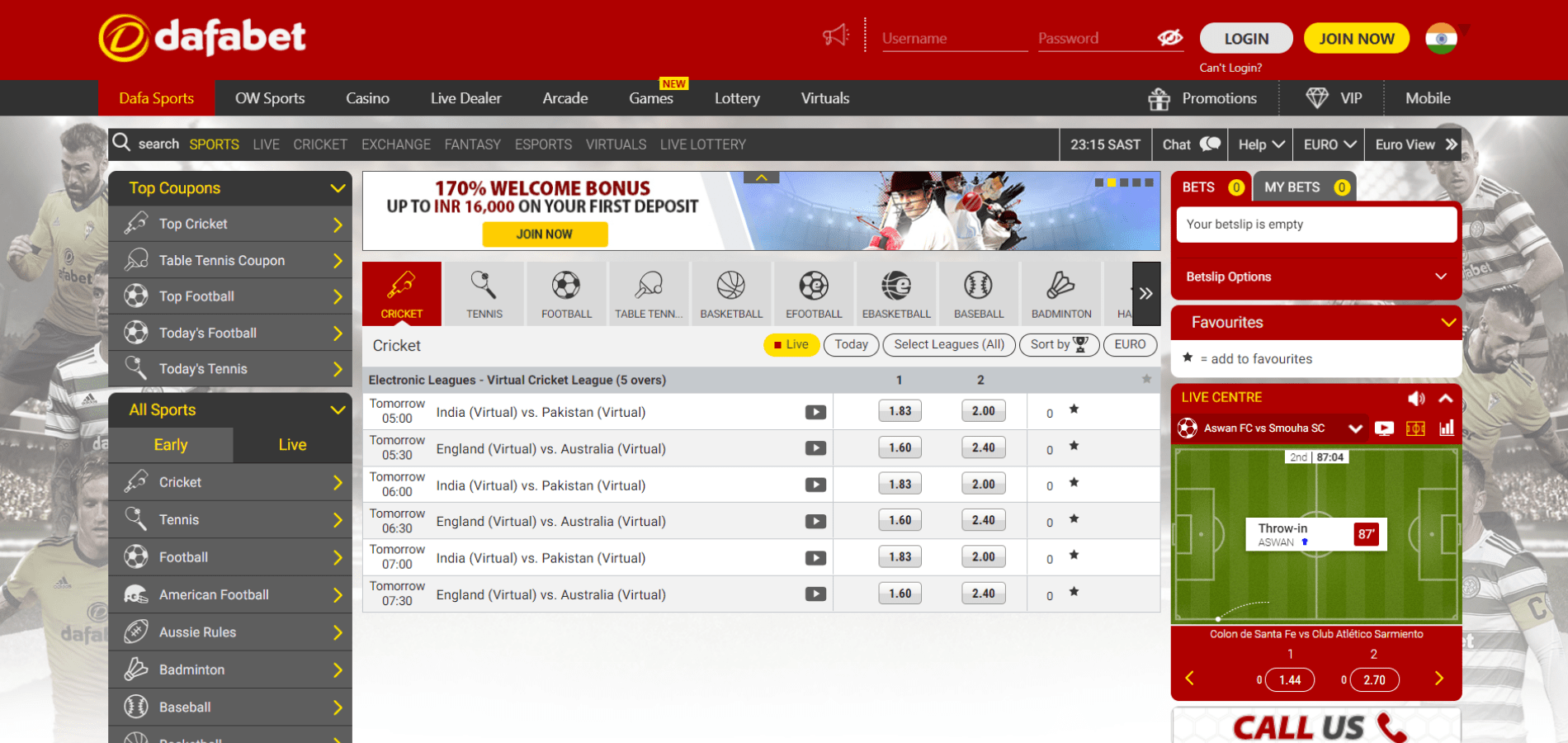Collapse the All Sports section
This screenshot has height=743, width=1568.
[x=338, y=409]
